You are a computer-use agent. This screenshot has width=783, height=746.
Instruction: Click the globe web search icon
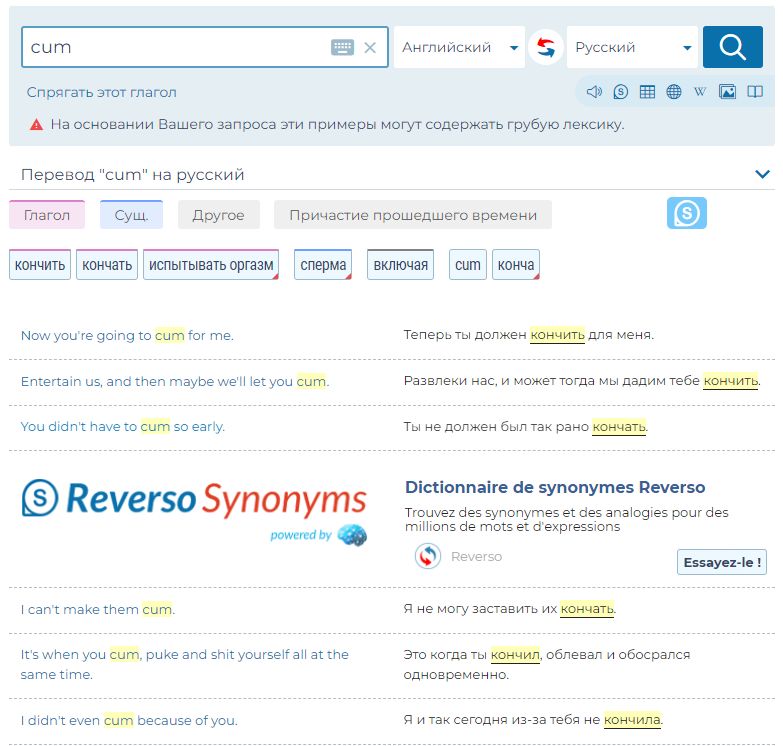[x=674, y=92]
